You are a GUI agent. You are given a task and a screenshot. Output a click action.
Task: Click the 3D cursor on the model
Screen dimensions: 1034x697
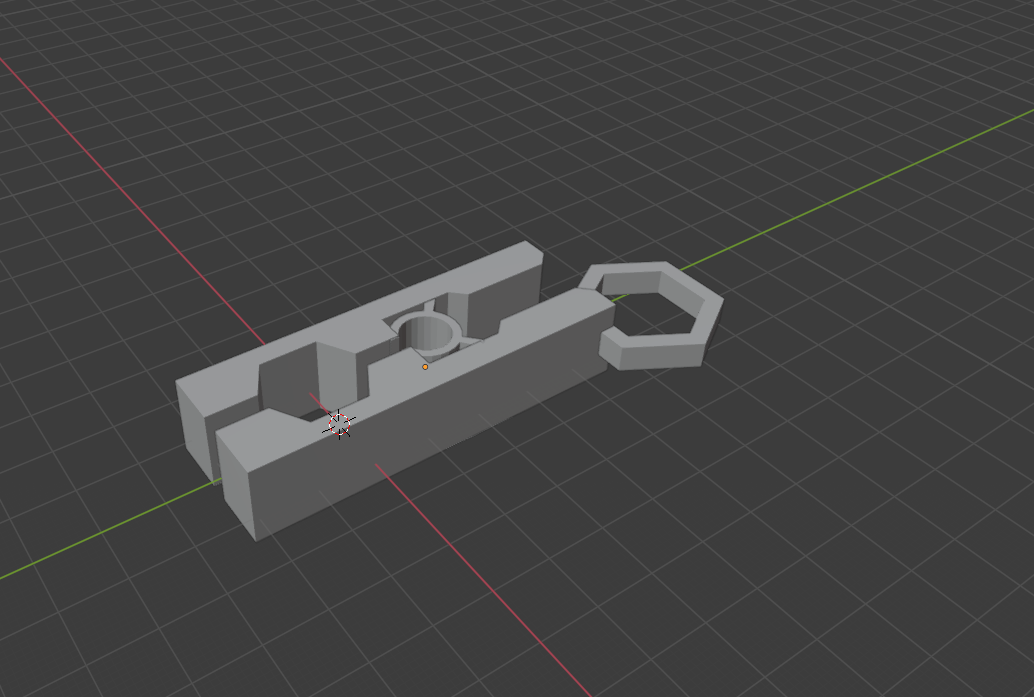click(338, 424)
